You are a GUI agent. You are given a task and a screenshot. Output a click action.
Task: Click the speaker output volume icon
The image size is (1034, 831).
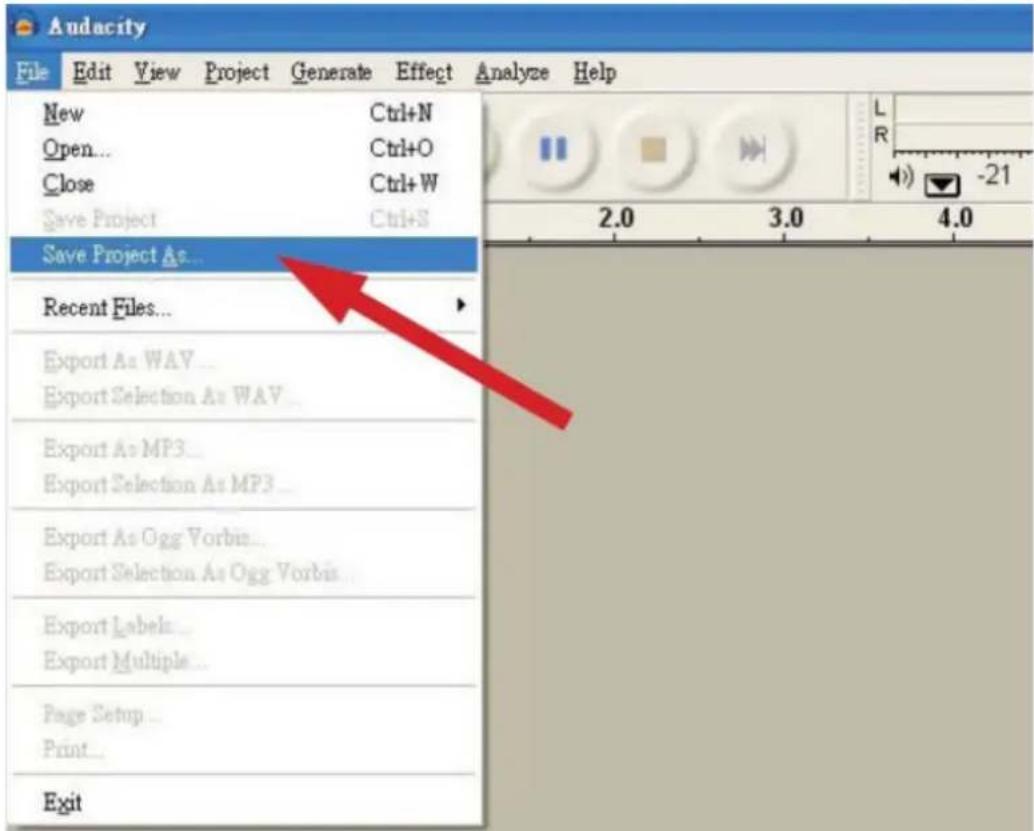click(901, 177)
